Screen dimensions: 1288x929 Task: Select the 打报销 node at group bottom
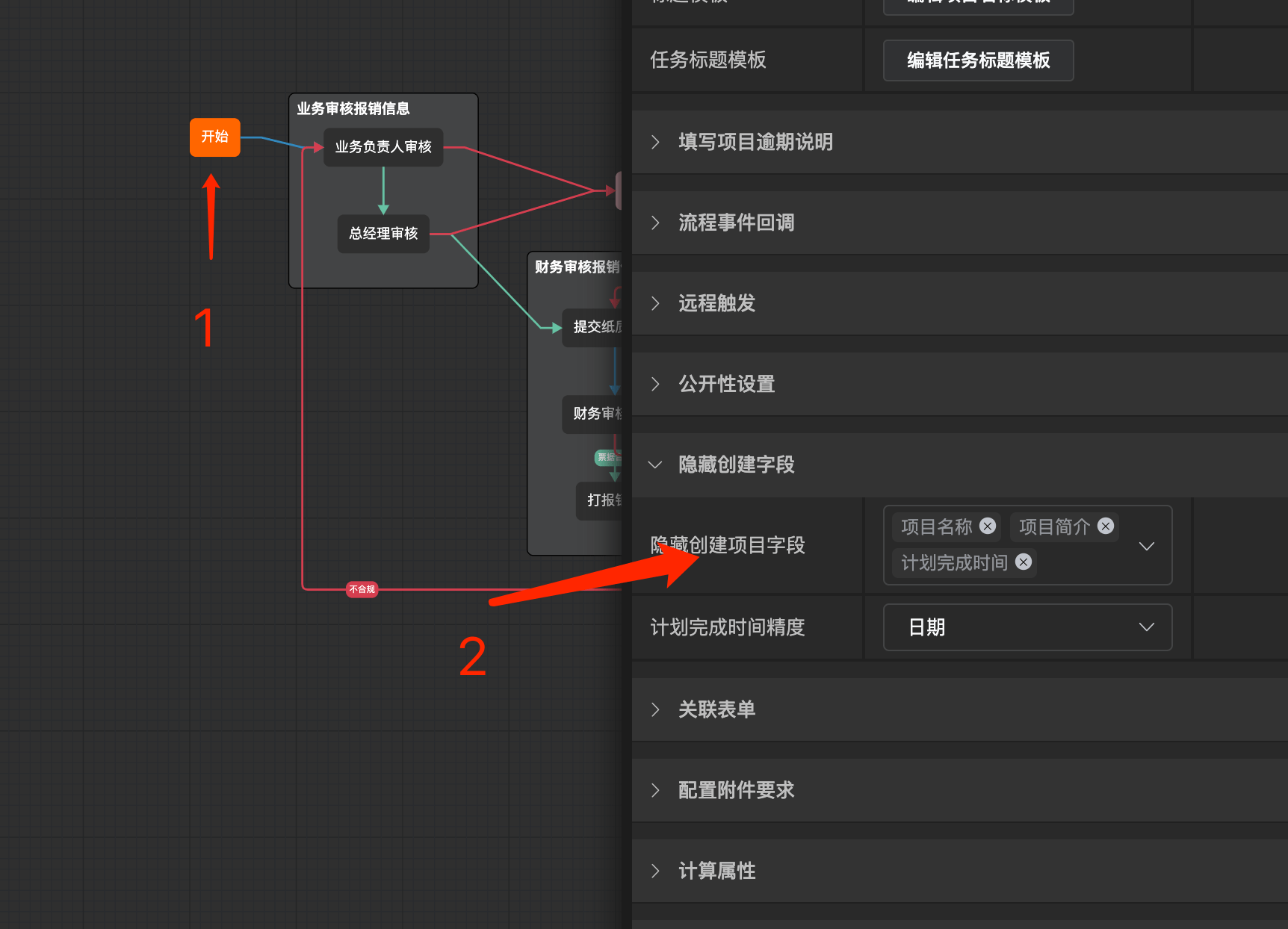coord(600,500)
